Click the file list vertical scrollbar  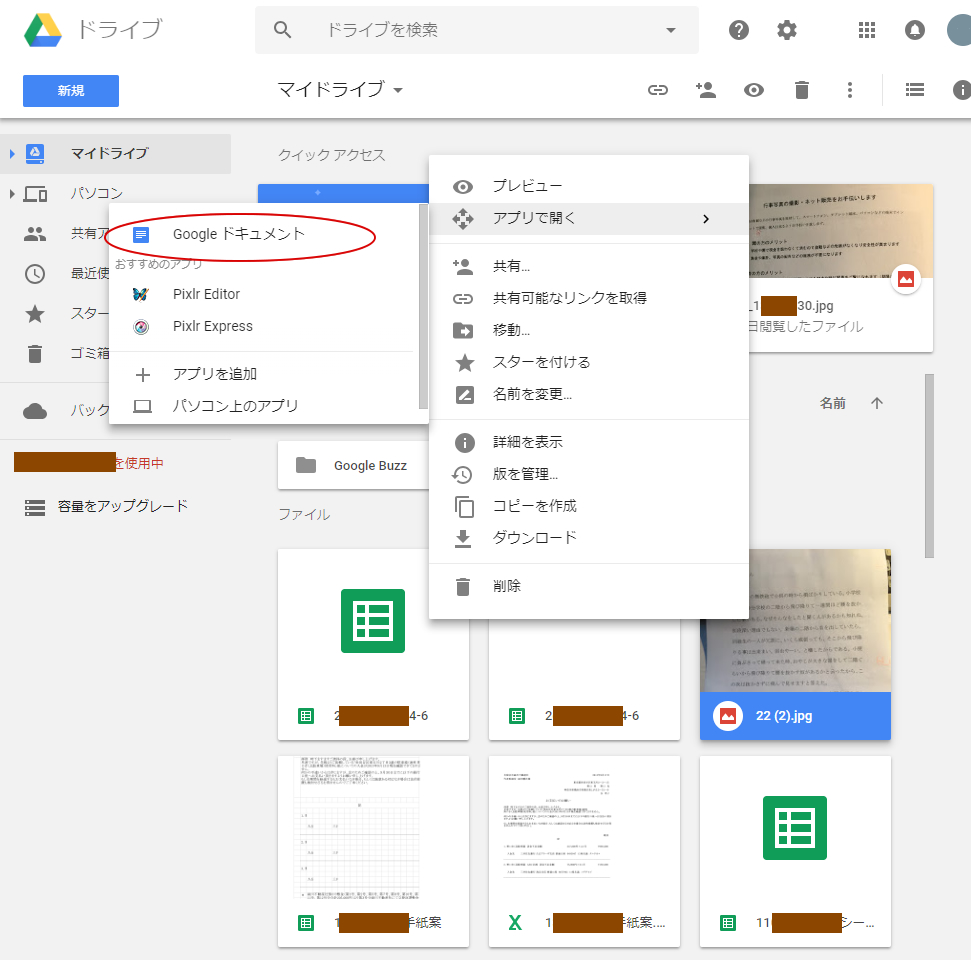tap(929, 466)
